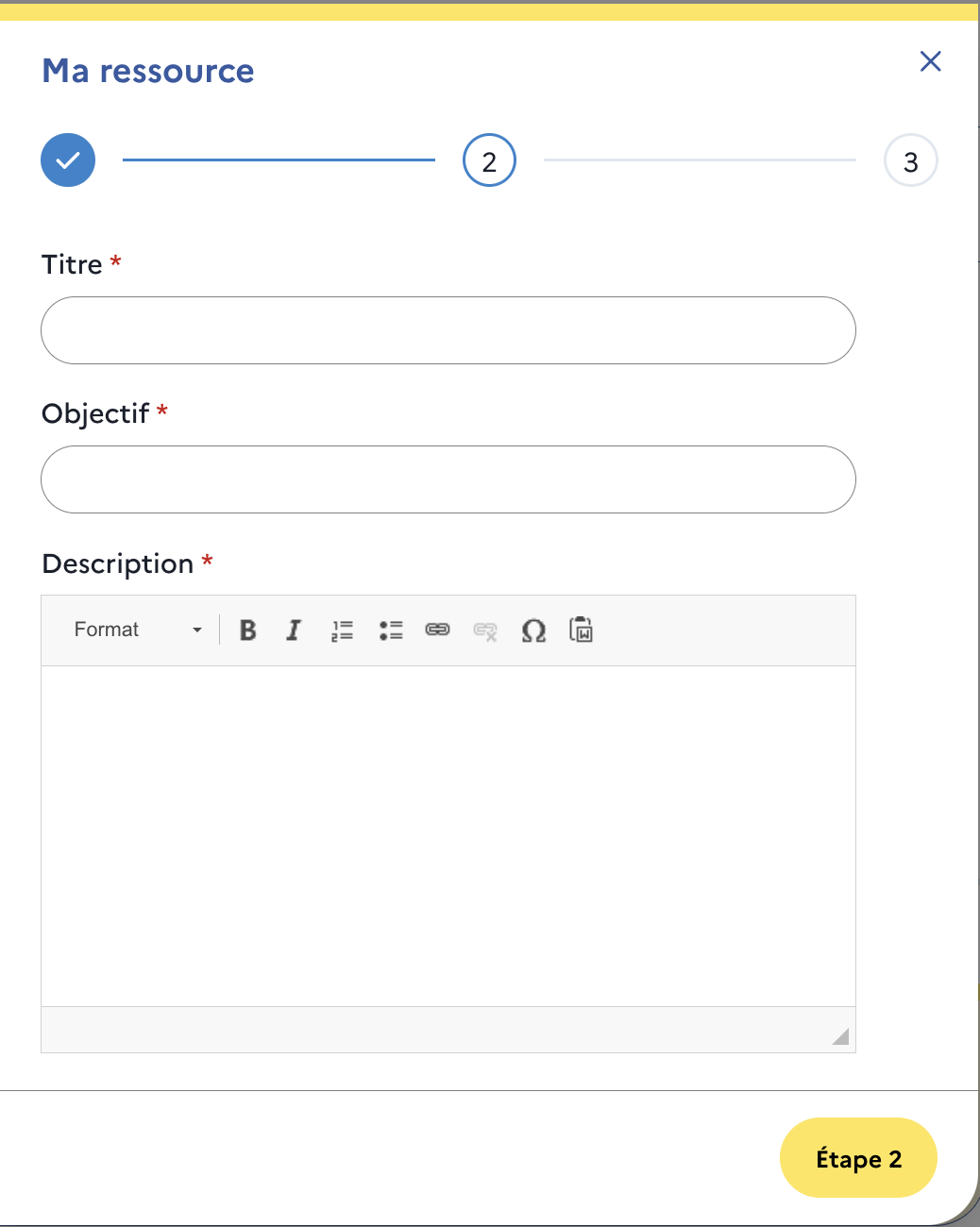Toggle bold formatting in the description editor

(x=248, y=630)
